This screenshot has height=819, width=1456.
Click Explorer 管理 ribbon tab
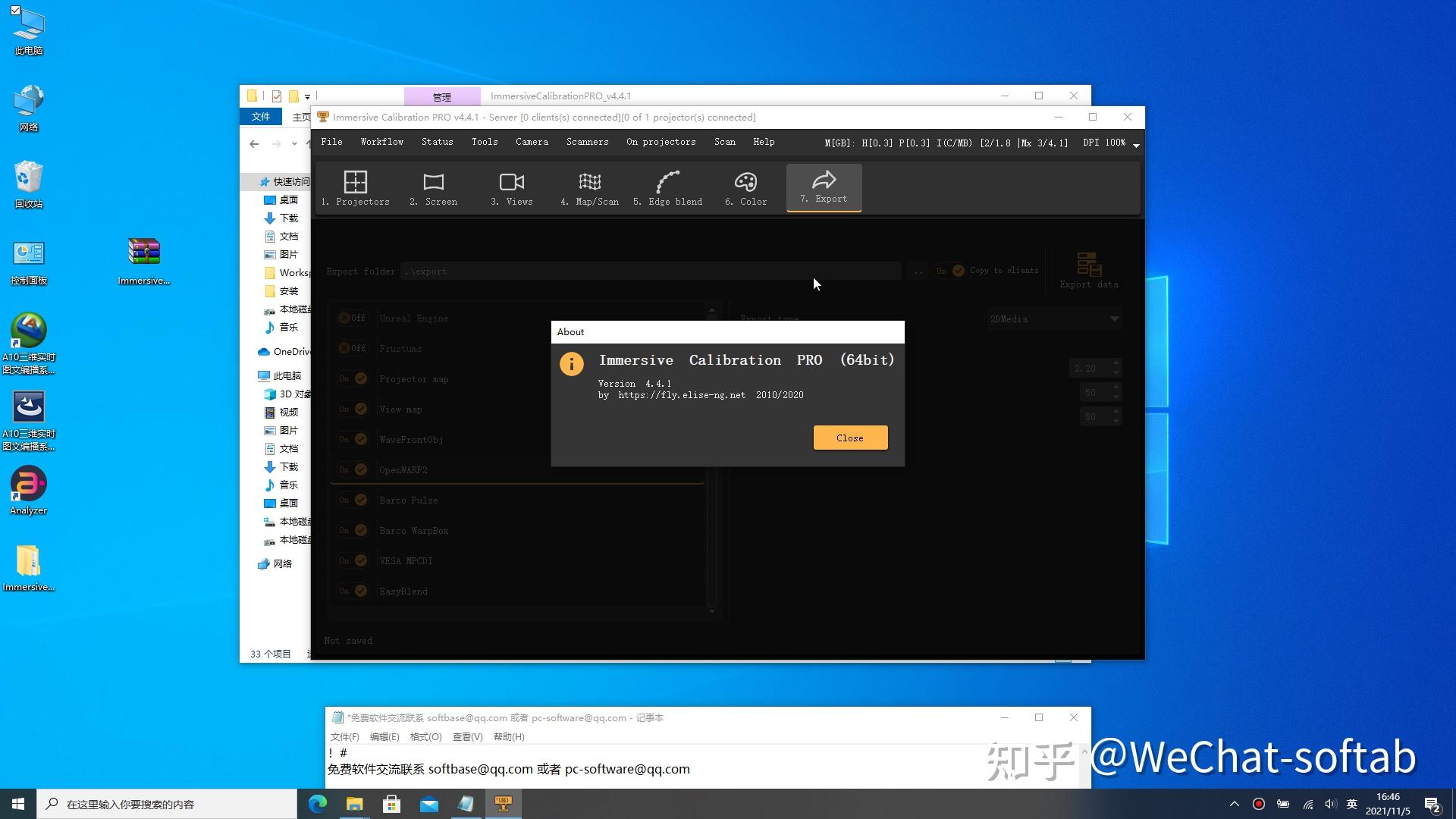(x=442, y=96)
